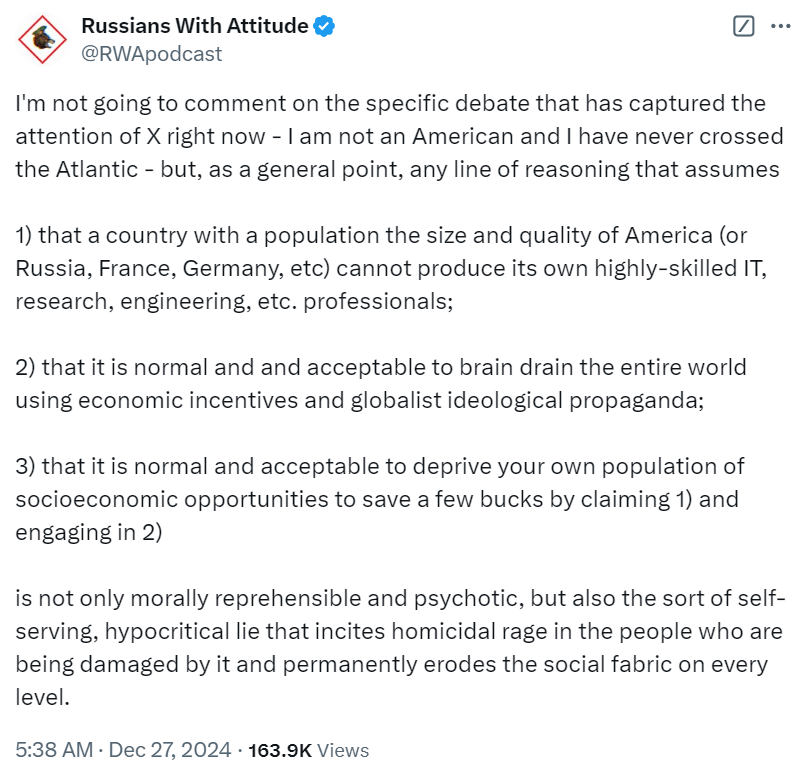803x768 pixels.
Task: Click the Russians With Attitude profile avatar
Action: 41,39
